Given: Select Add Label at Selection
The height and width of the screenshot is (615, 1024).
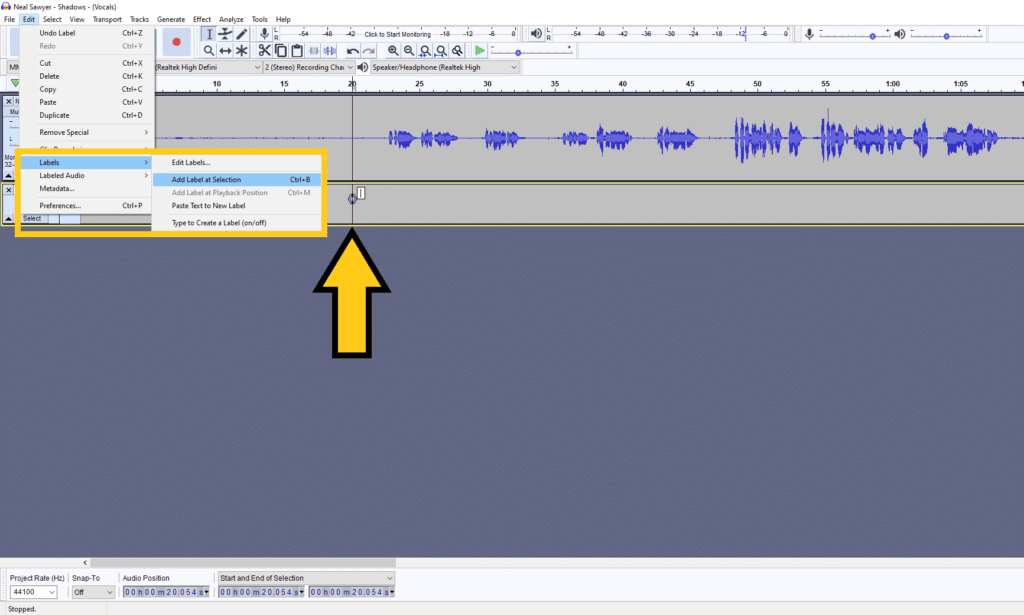Looking at the screenshot, I should 205,179.
